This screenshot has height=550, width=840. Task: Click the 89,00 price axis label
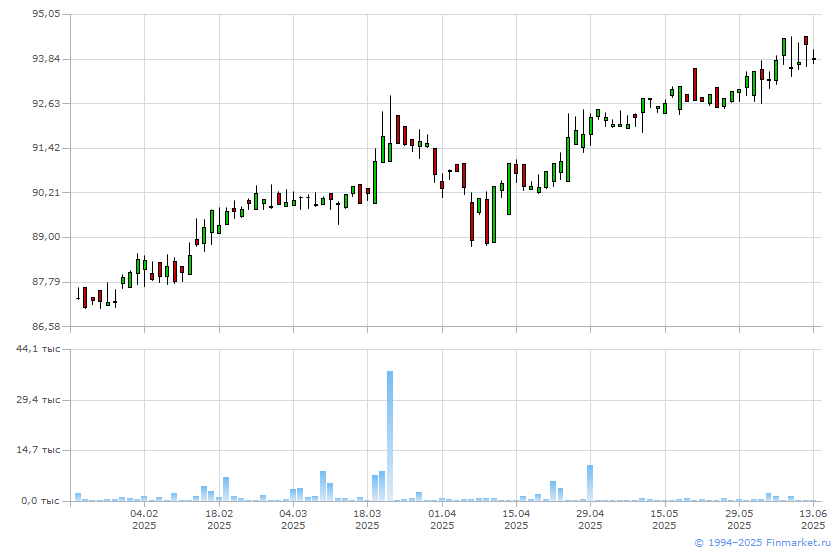[46, 237]
